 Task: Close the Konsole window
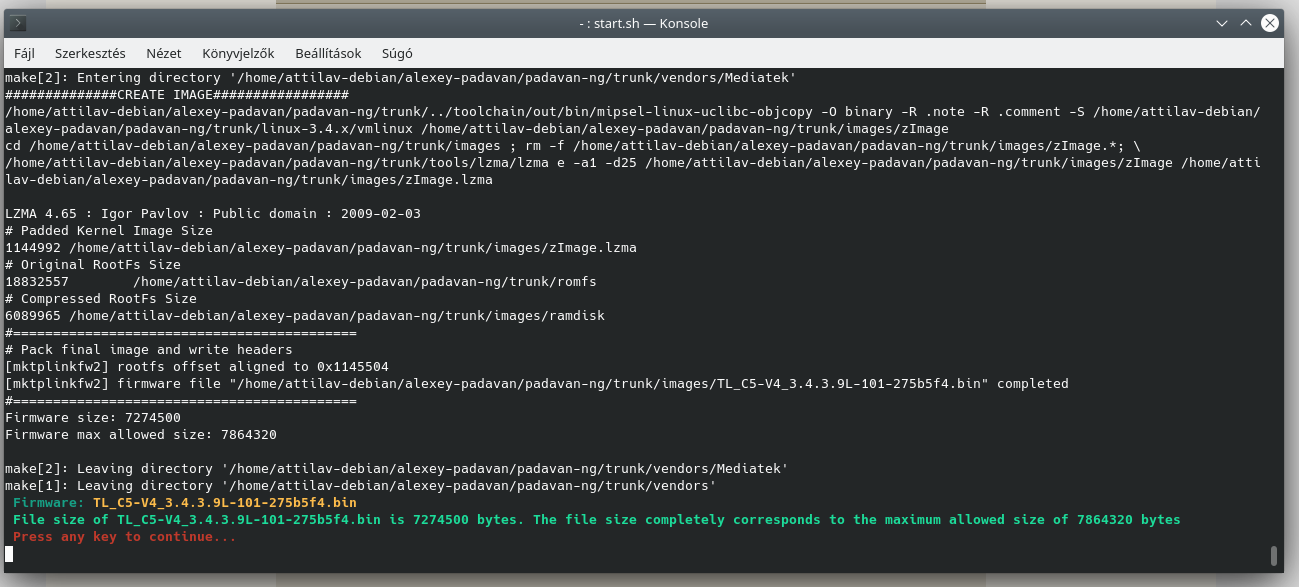1271,23
